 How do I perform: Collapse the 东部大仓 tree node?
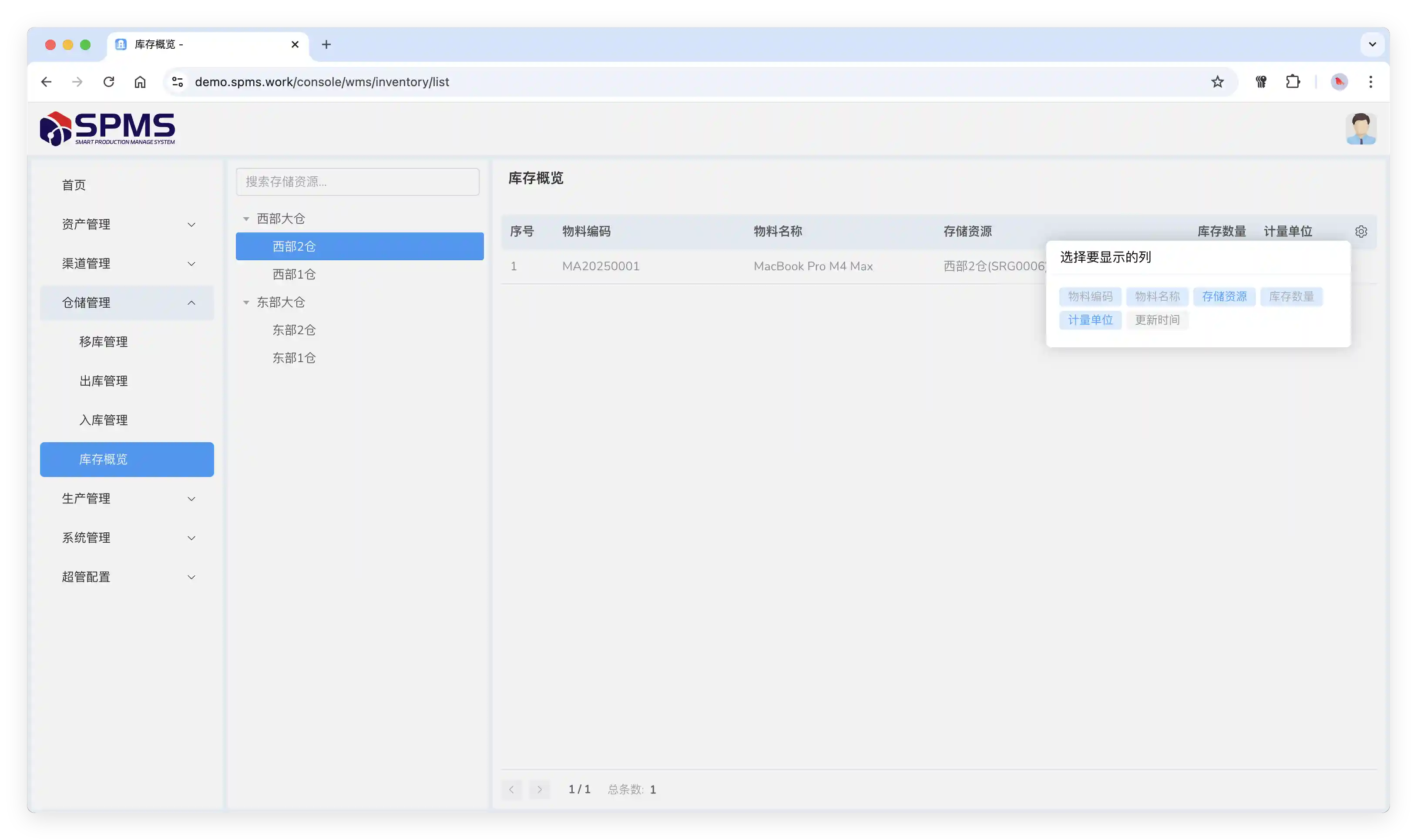[246, 302]
